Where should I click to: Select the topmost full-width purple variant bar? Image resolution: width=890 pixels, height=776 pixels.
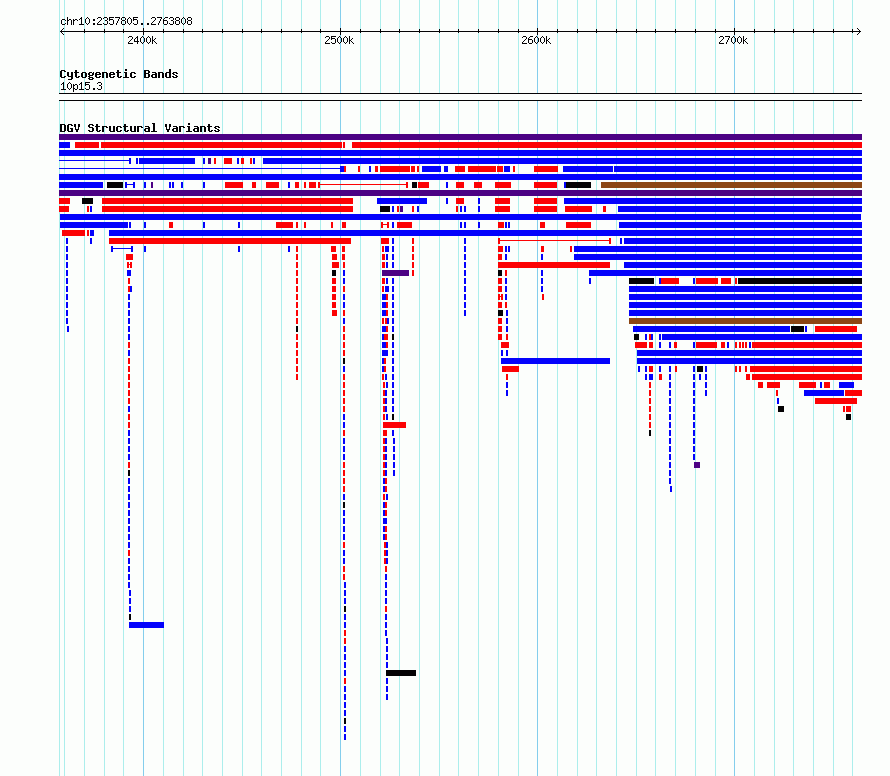pos(460,137)
